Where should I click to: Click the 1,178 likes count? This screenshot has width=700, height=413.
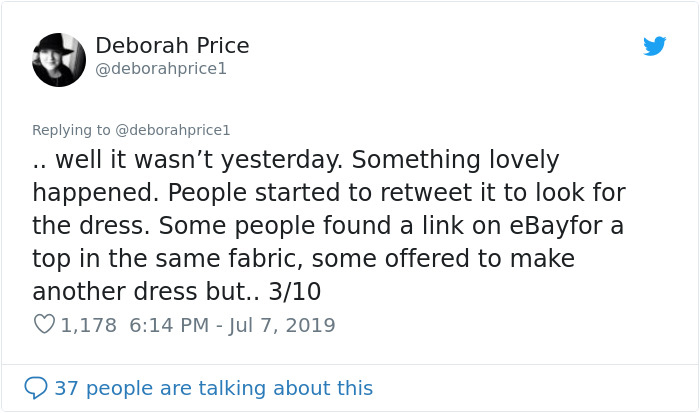pos(89,325)
